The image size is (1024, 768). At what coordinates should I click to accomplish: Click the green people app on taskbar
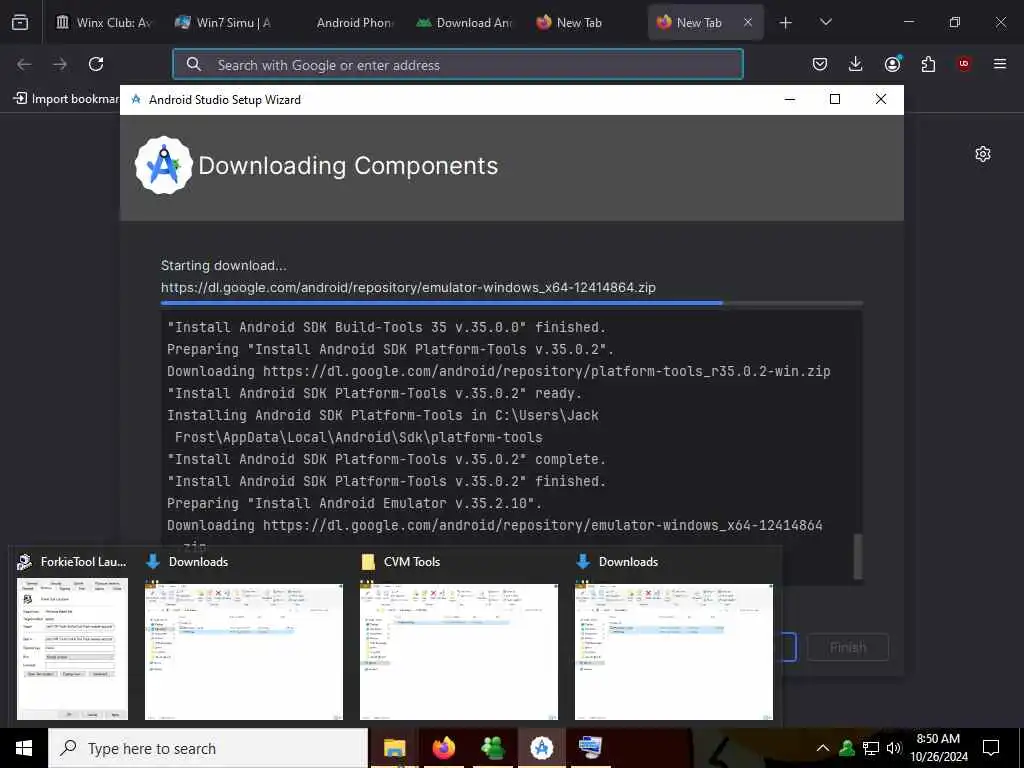click(x=492, y=748)
